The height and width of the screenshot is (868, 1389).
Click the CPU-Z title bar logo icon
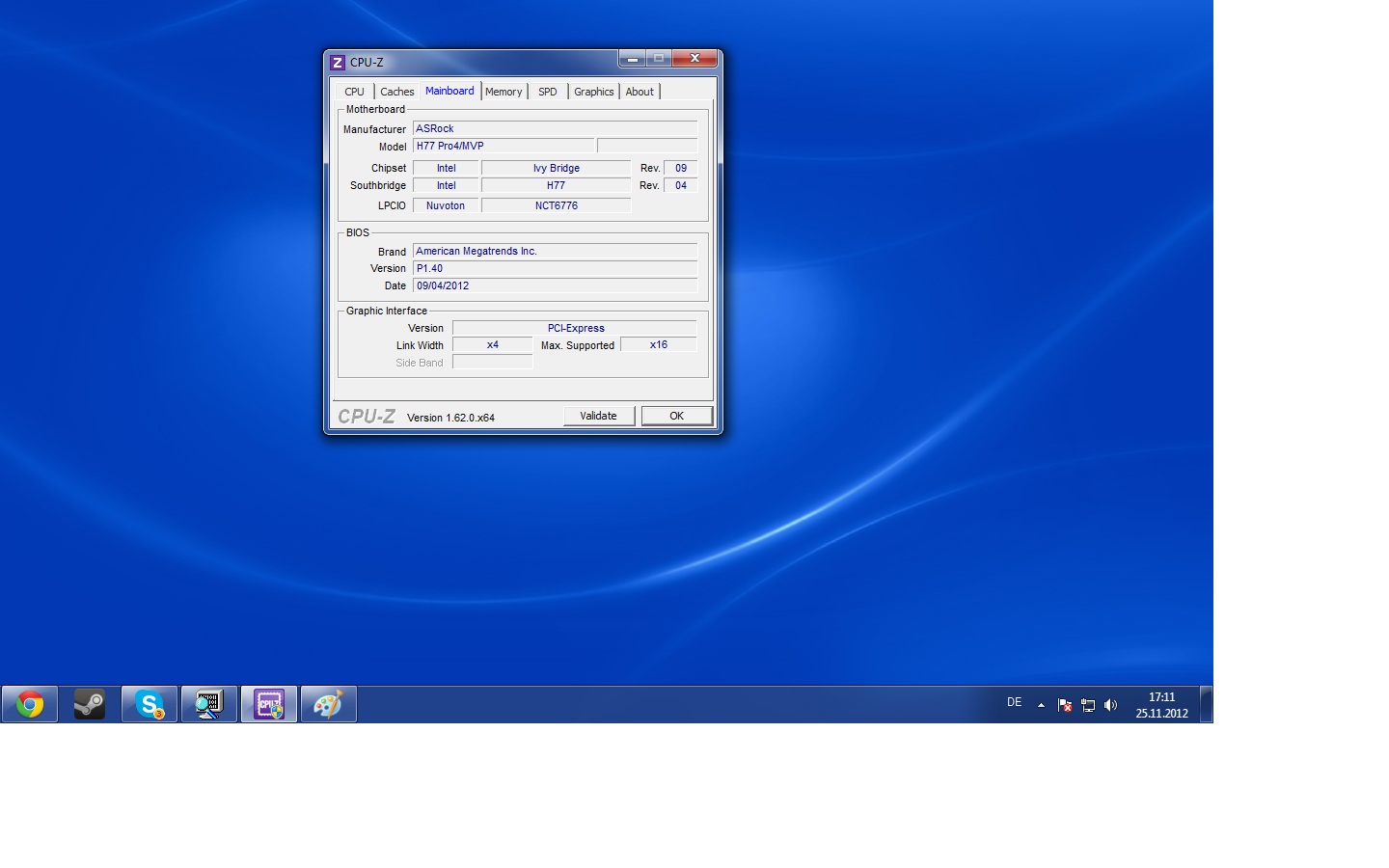point(338,62)
